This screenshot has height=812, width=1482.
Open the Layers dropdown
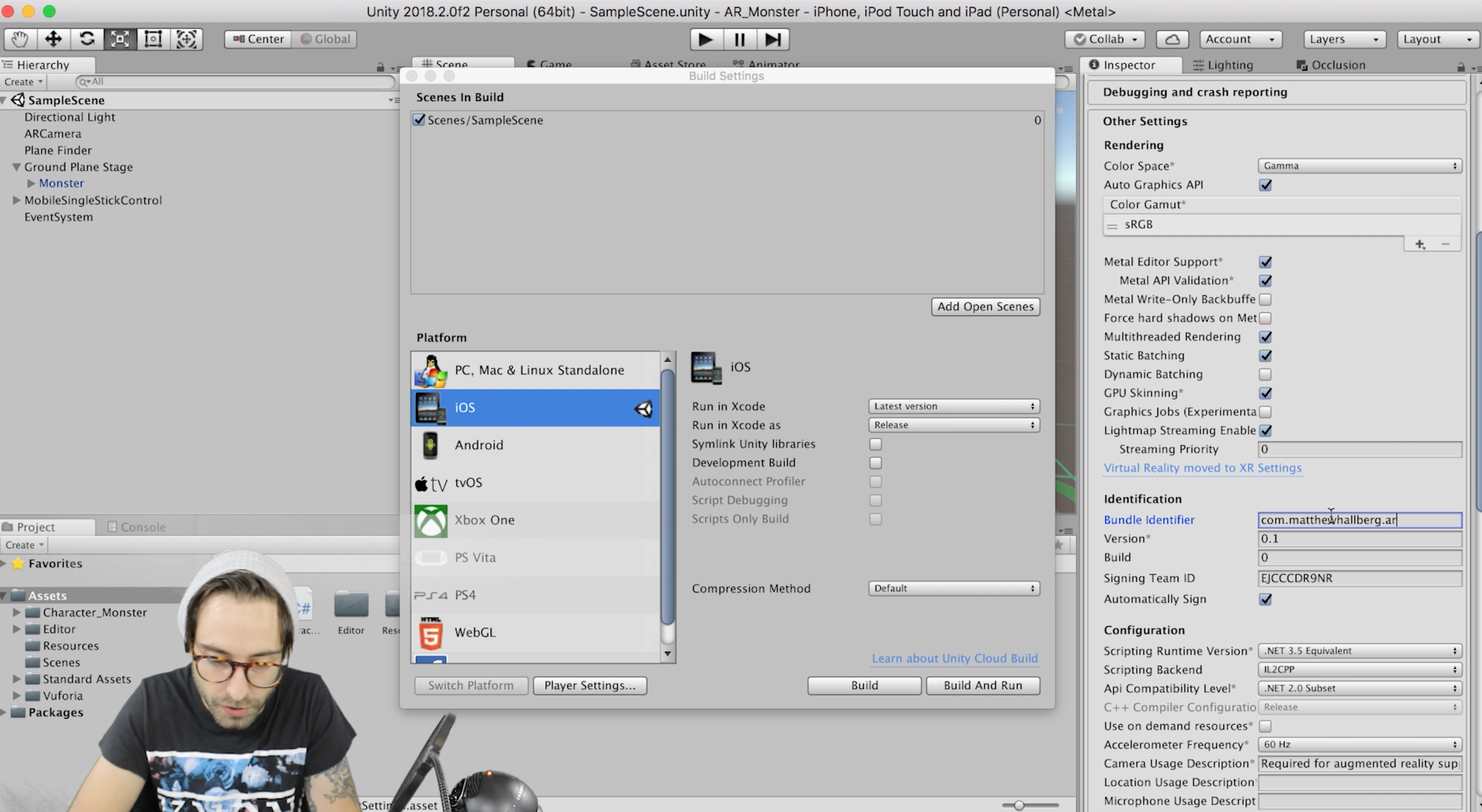coord(1344,39)
